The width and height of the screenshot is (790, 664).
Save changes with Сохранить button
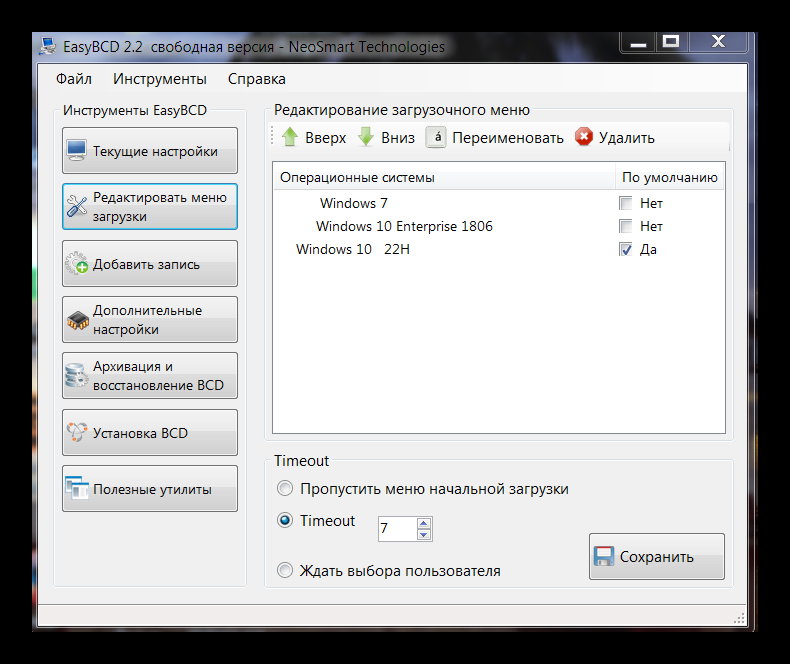coord(656,557)
